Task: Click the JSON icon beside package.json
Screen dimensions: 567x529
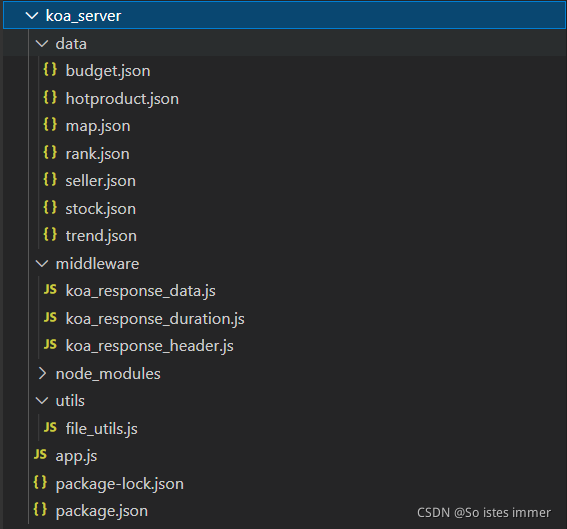Action: pos(40,510)
